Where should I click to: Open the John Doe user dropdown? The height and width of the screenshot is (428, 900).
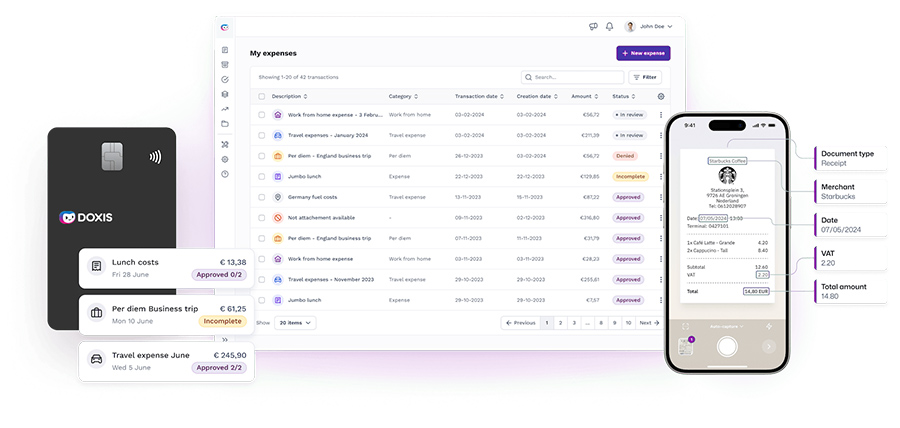(649, 26)
